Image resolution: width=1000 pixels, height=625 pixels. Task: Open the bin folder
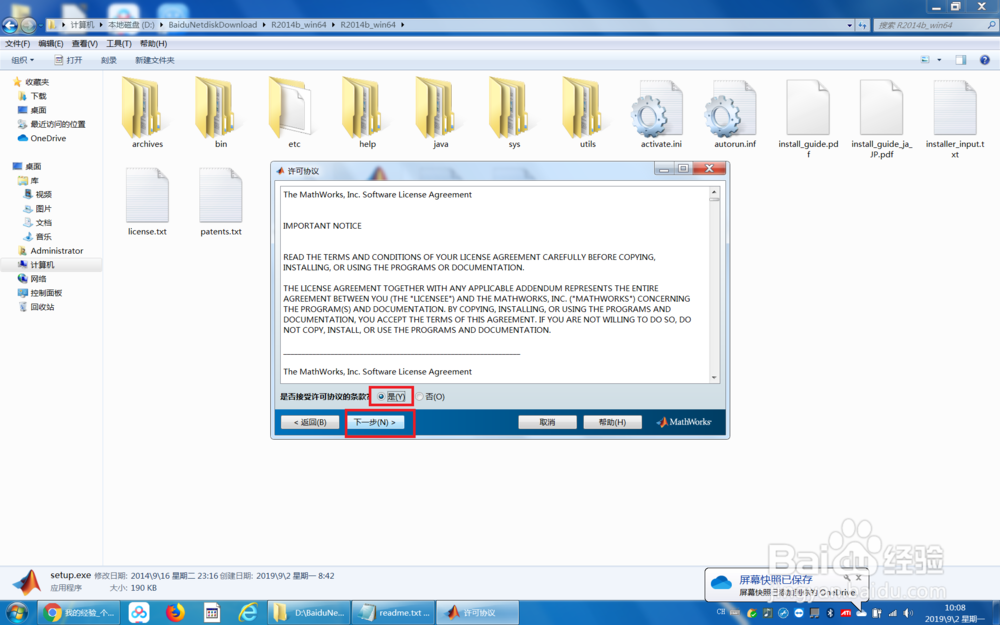tap(220, 114)
